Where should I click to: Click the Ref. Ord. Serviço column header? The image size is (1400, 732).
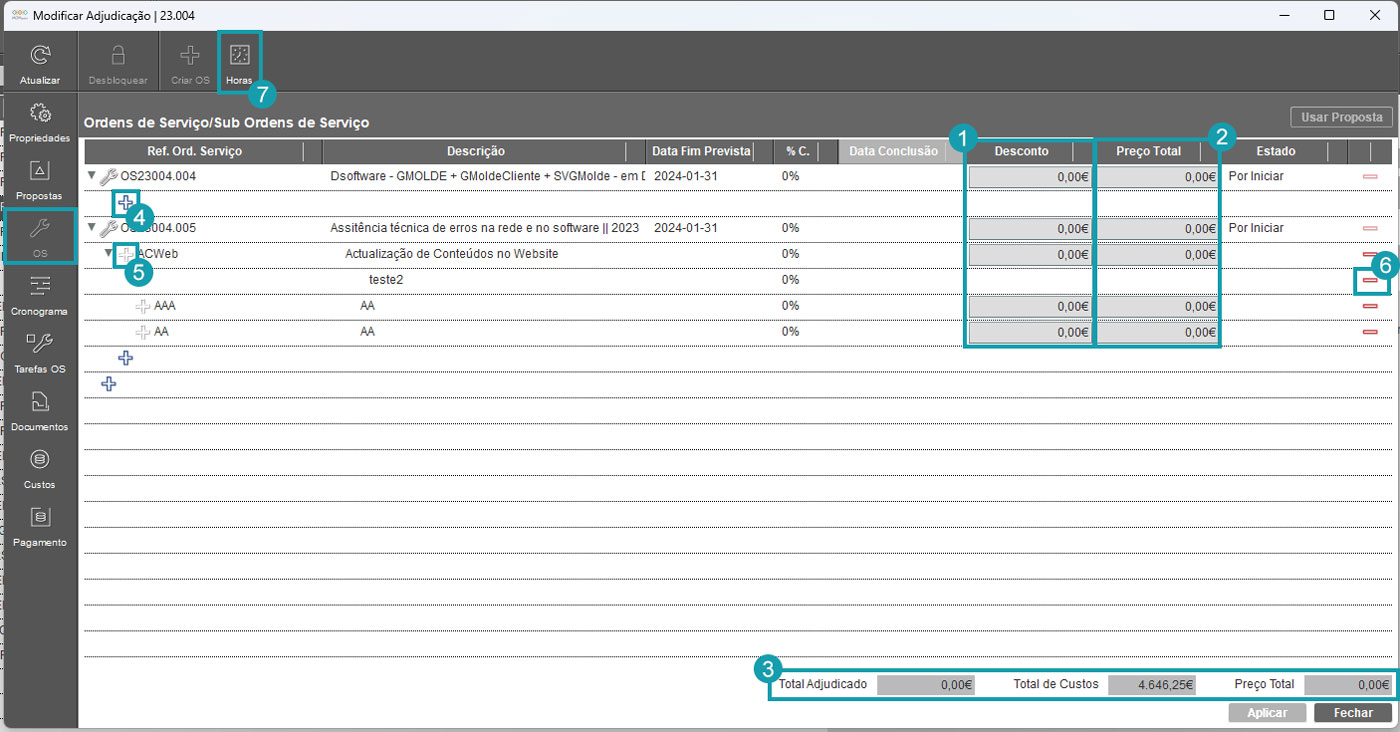pos(194,151)
